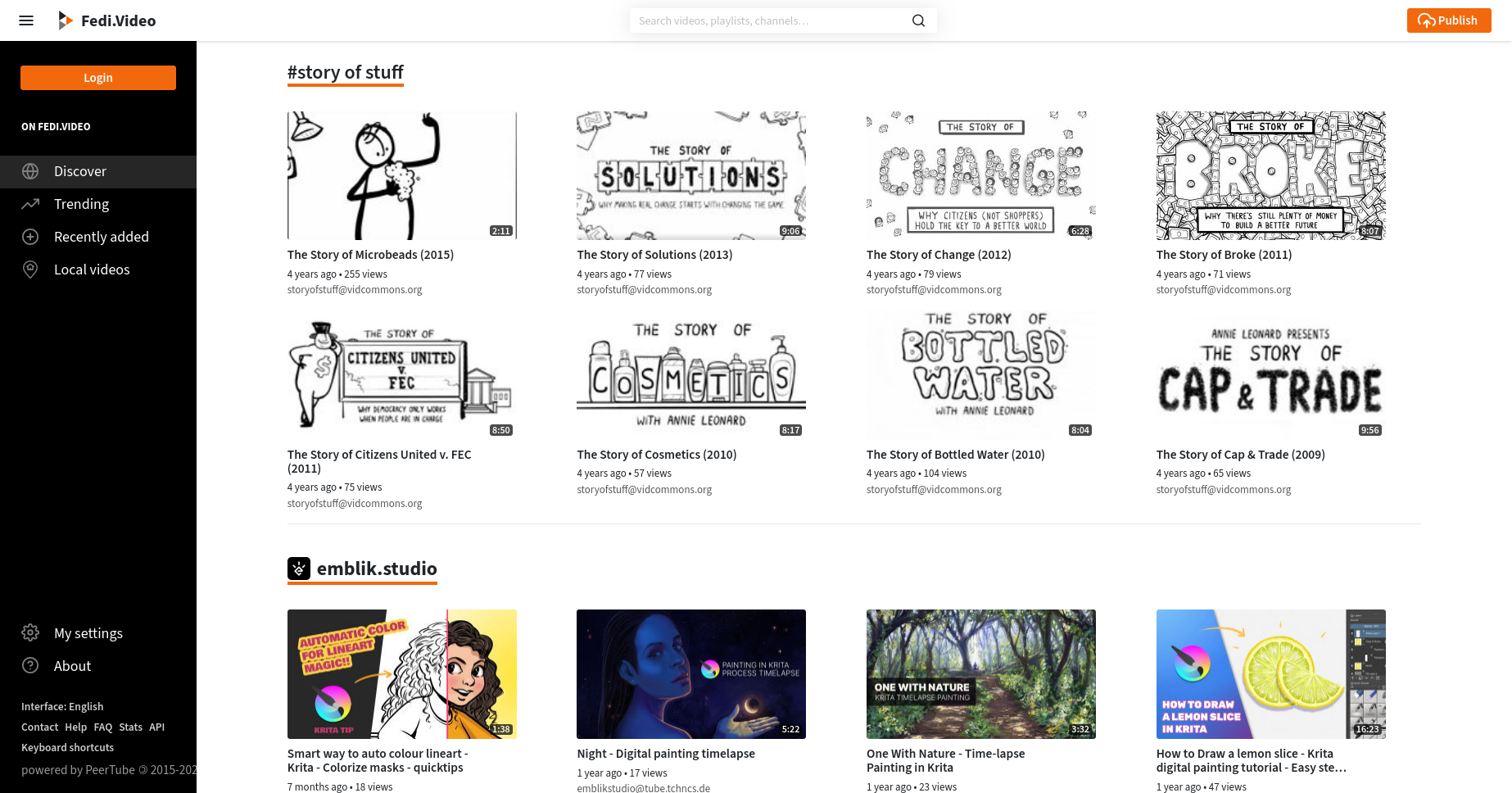Image resolution: width=1512 pixels, height=793 pixels.
Task: Open the Help link
Action: 75,727
